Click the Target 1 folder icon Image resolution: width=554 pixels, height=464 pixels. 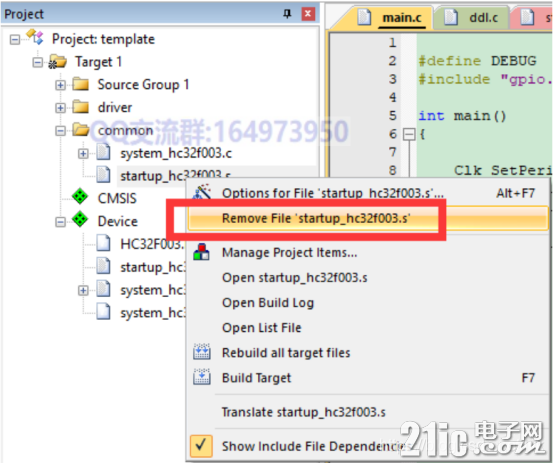coord(58,62)
